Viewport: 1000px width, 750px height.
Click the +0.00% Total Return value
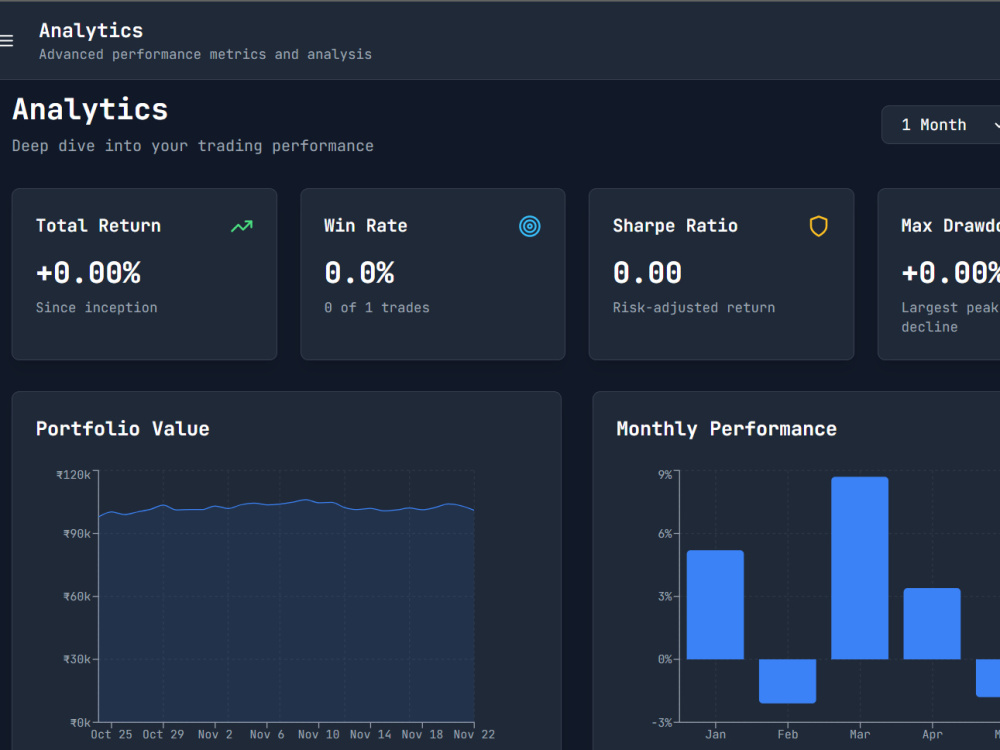coord(88,273)
